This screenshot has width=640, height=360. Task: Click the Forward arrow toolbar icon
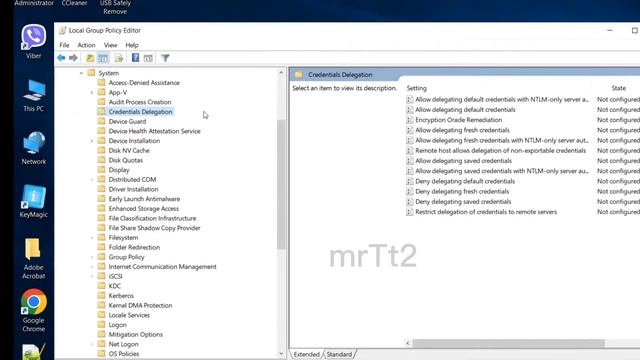click(x=73, y=58)
